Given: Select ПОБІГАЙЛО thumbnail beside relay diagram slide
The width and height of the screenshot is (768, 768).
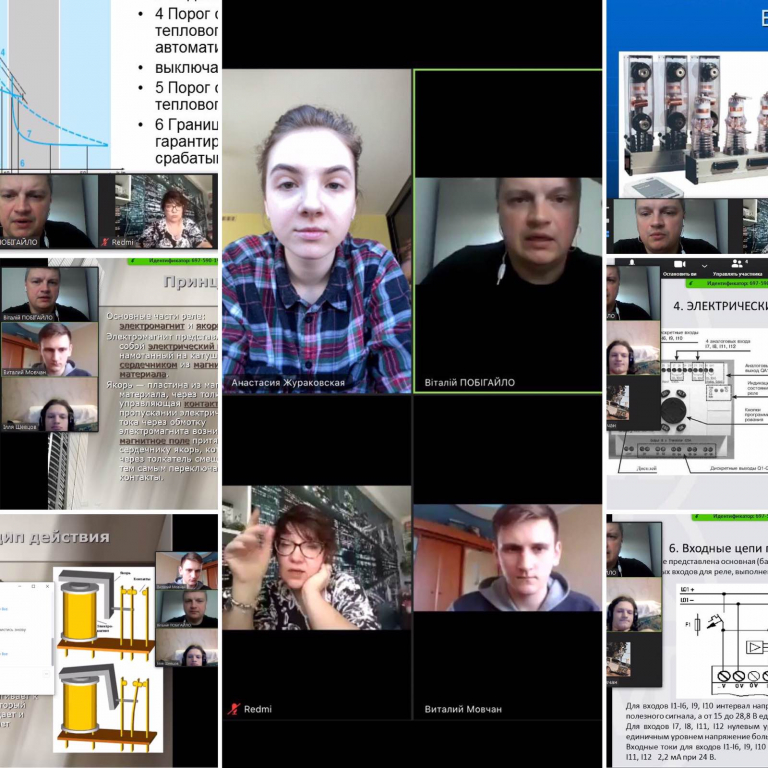Looking at the screenshot, I should tap(187, 609).
